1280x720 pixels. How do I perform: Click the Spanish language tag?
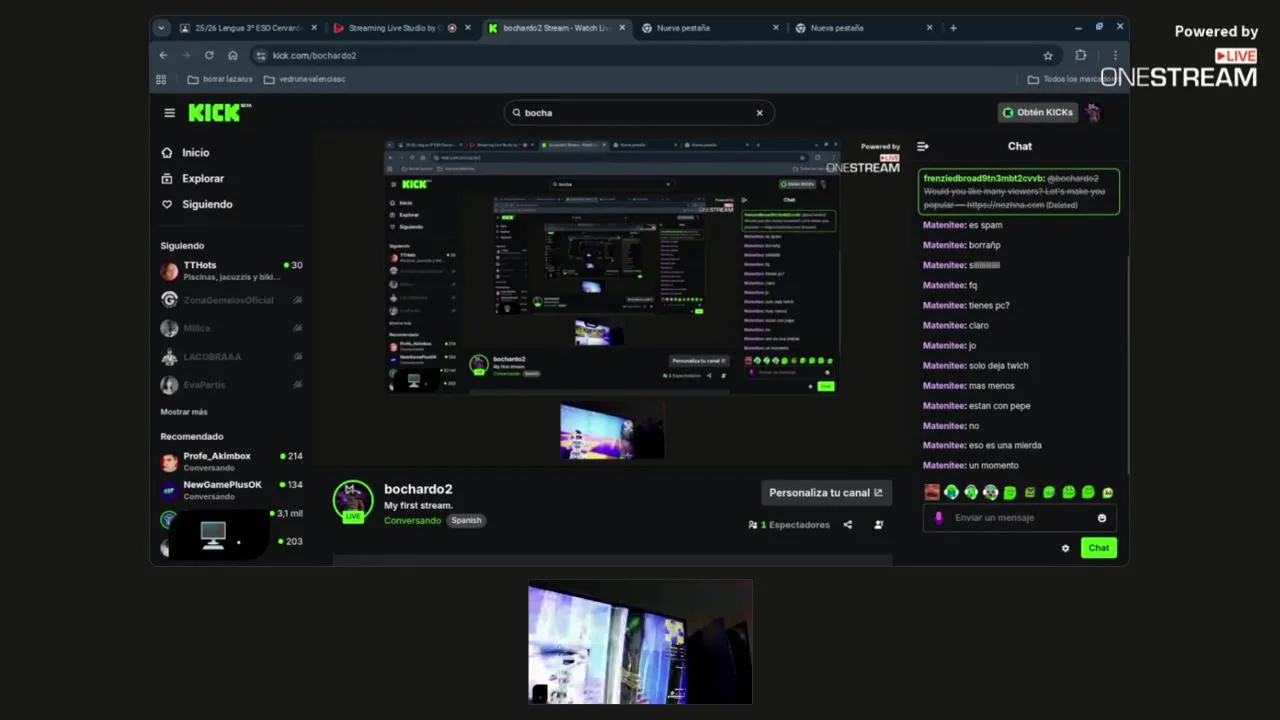point(466,521)
